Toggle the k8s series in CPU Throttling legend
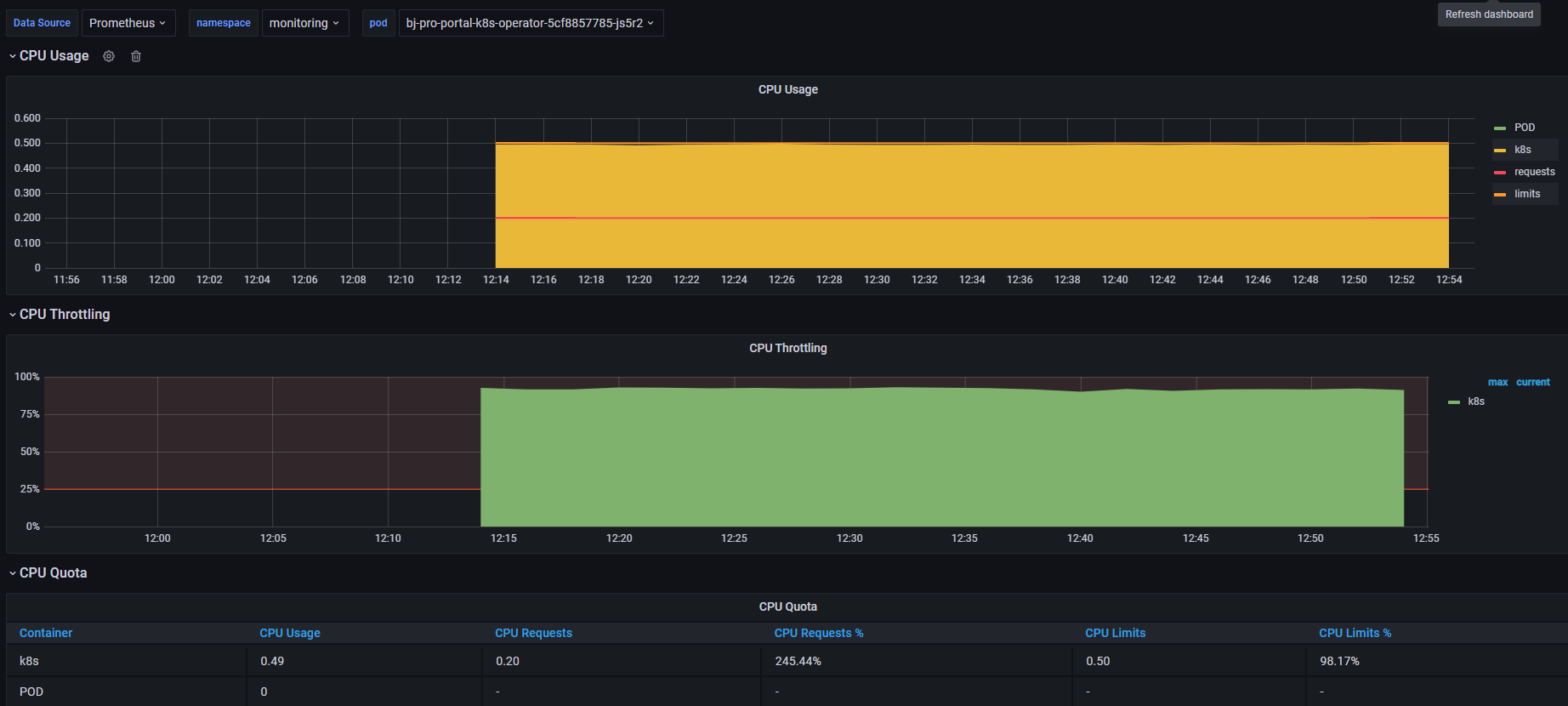 click(x=1476, y=401)
